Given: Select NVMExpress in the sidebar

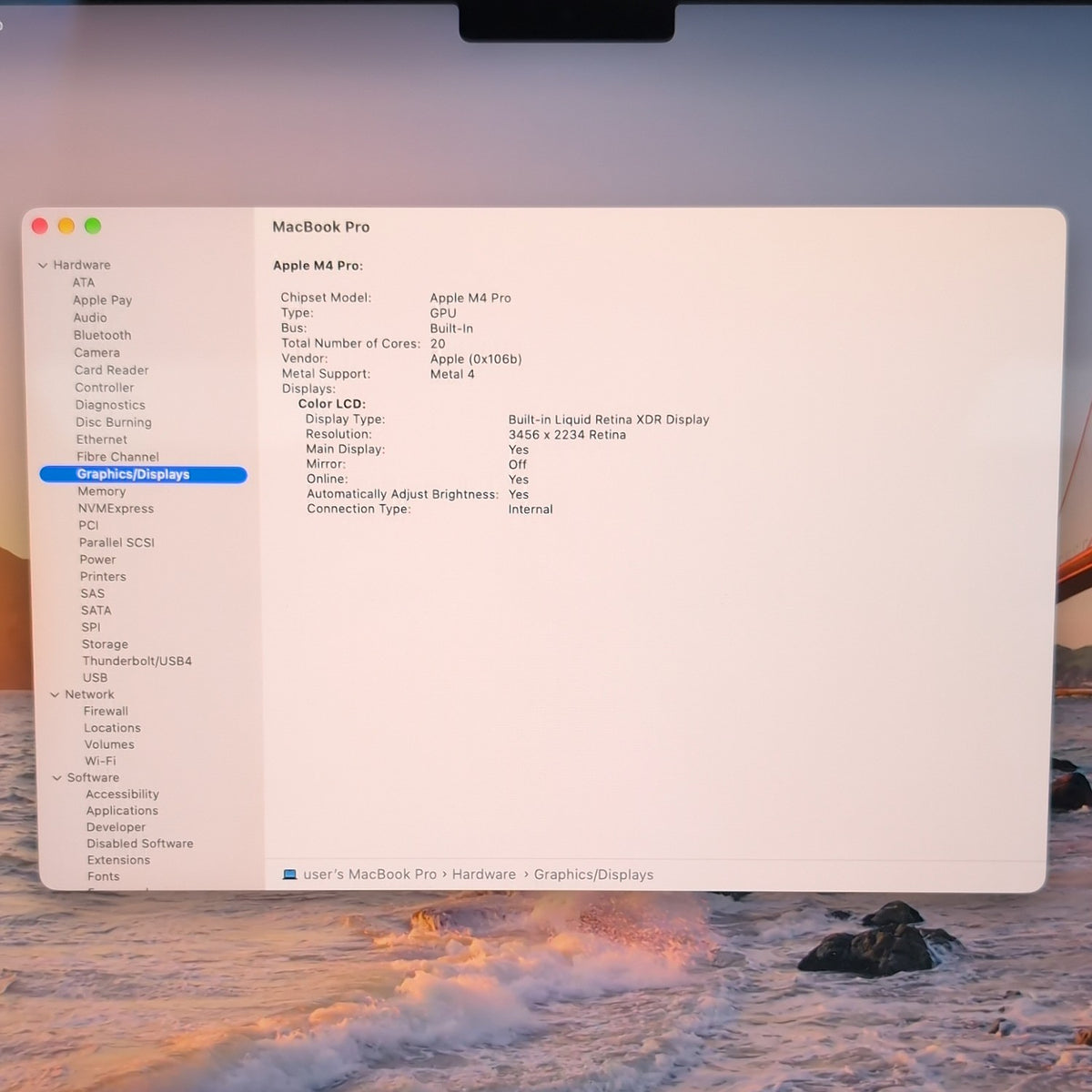Looking at the screenshot, I should click(x=116, y=509).
